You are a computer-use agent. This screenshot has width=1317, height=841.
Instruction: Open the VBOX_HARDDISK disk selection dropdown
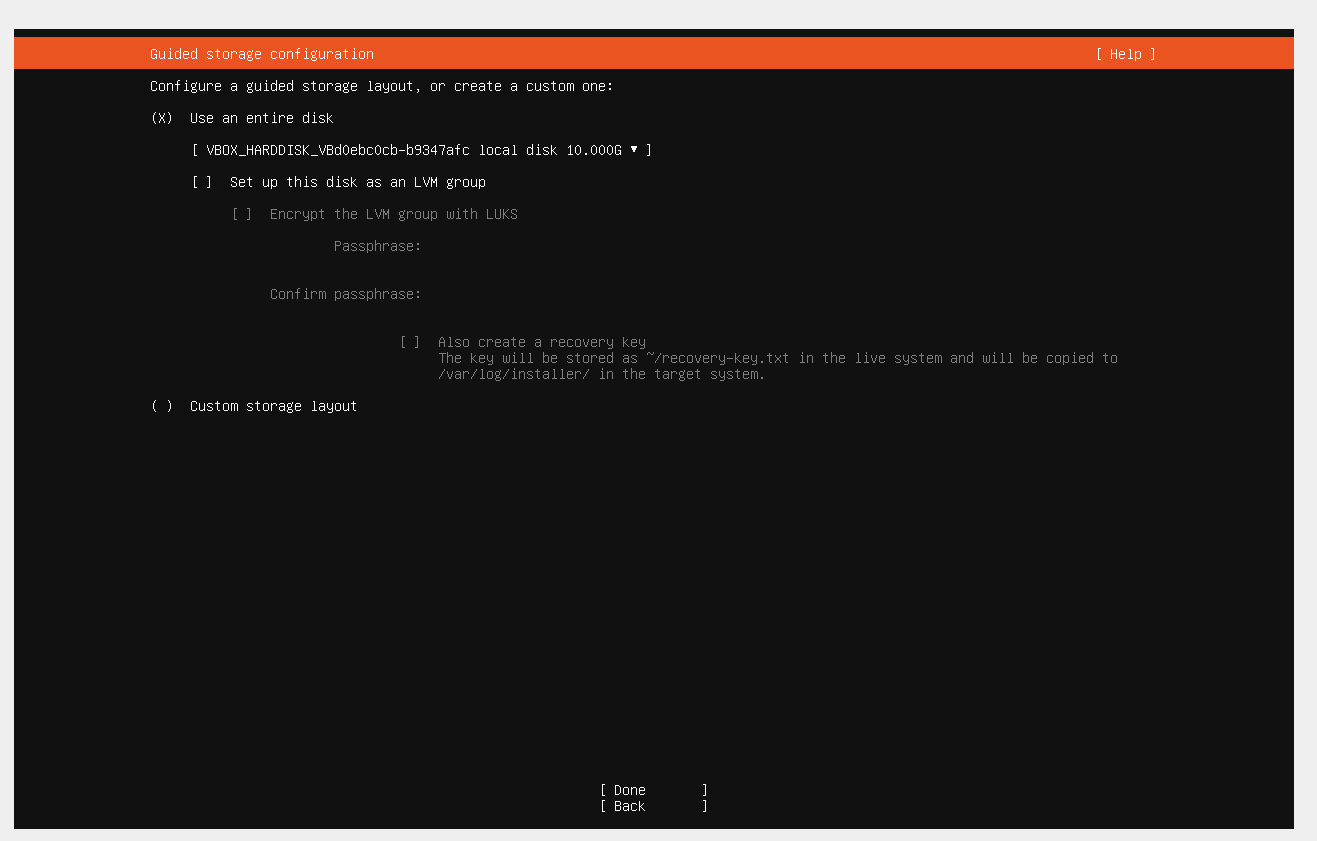(421, 150)
